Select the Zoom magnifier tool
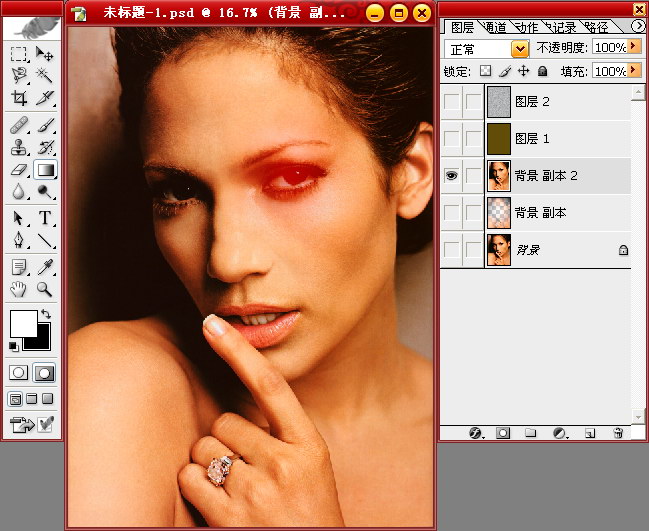The width and height of the screenshot is (649, 531). [44, 289]
